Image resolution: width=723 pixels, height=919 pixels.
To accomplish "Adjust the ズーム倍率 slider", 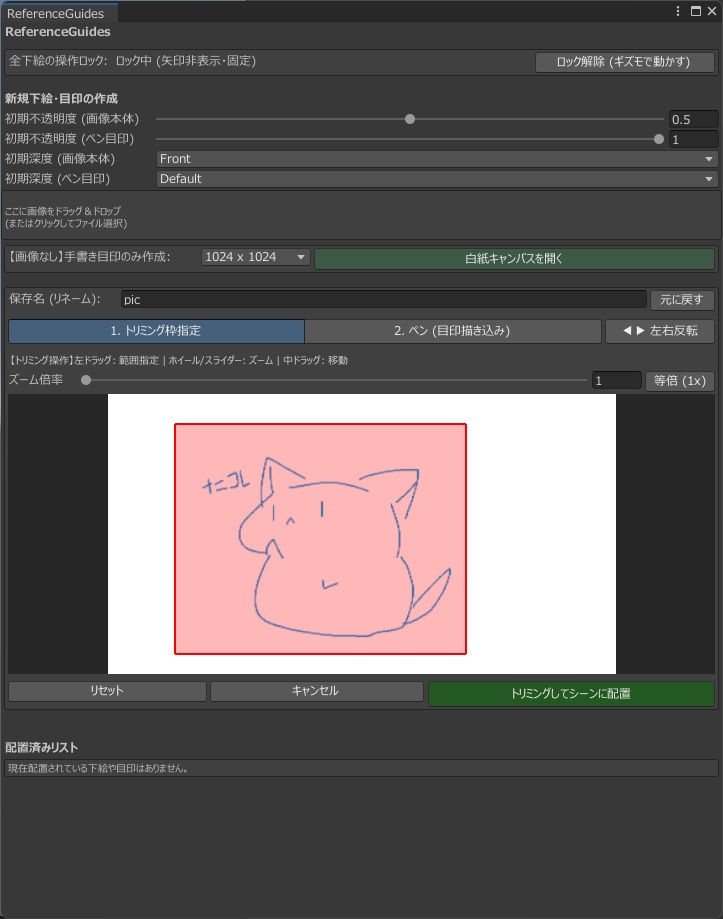I will pyautogui.click(x=334, y=380).
